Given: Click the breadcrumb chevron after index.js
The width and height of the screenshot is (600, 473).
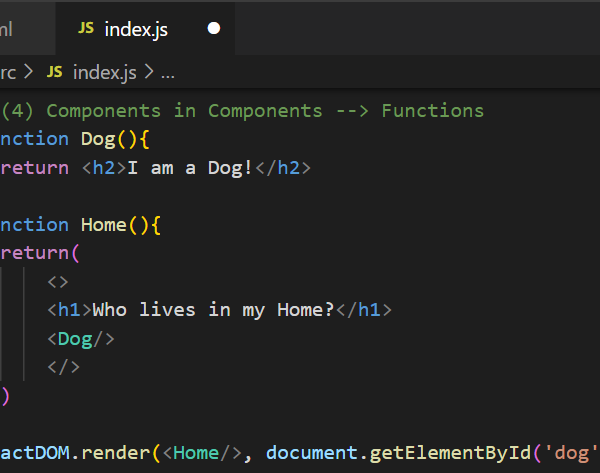Looking at the screenshot, I should (x=149, y=72).
